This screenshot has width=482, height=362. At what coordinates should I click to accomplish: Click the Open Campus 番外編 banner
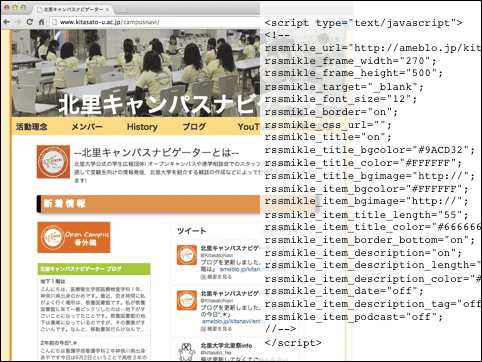74,237
